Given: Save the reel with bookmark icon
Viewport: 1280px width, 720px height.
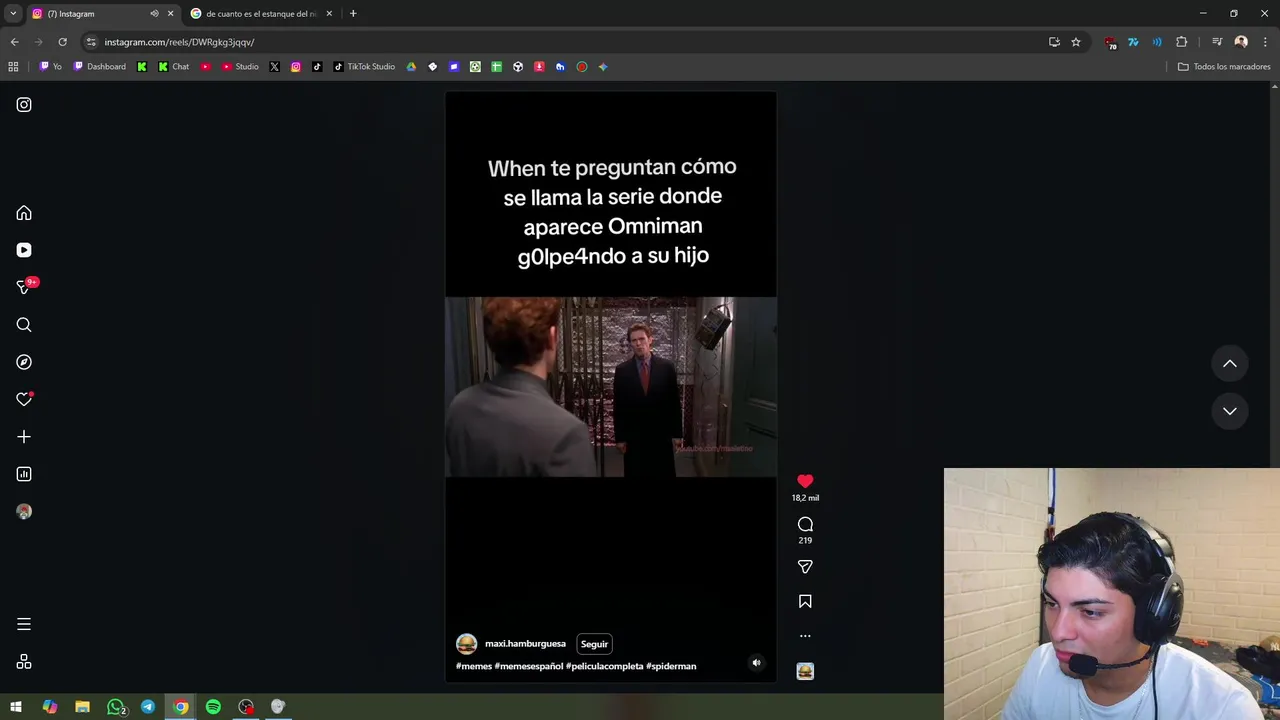Looking at the screenshot, I should 805,602.
